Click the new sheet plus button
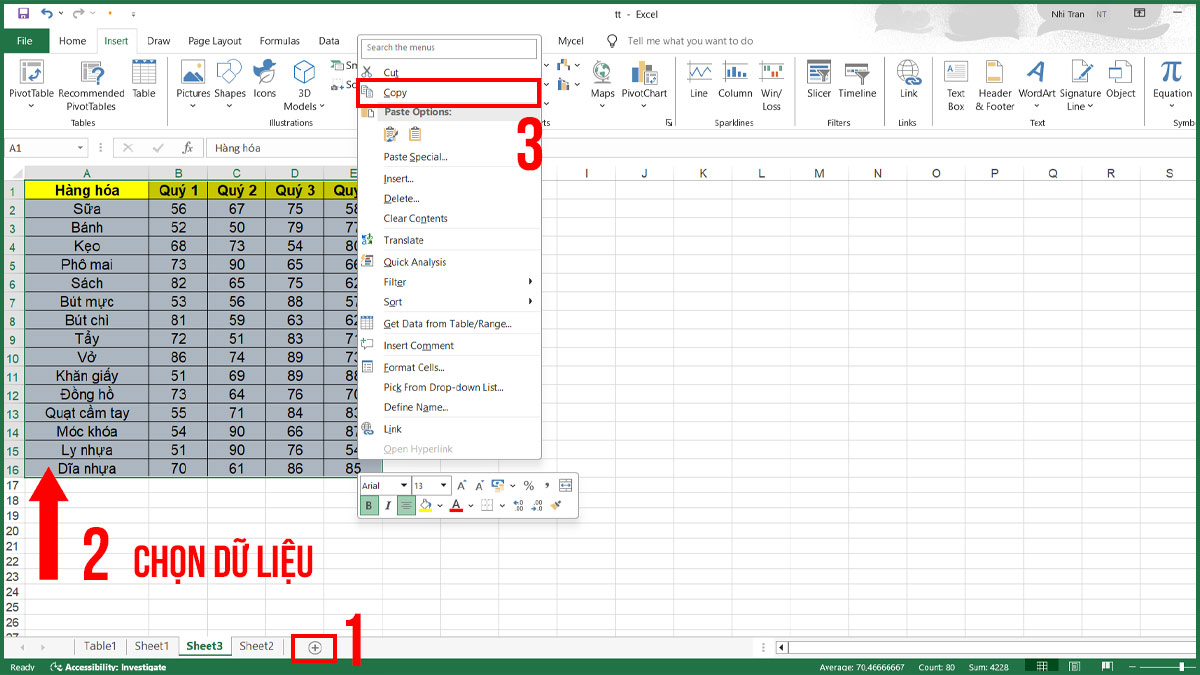This screenshot has height=675, width=1200. [x=313, y=646]
